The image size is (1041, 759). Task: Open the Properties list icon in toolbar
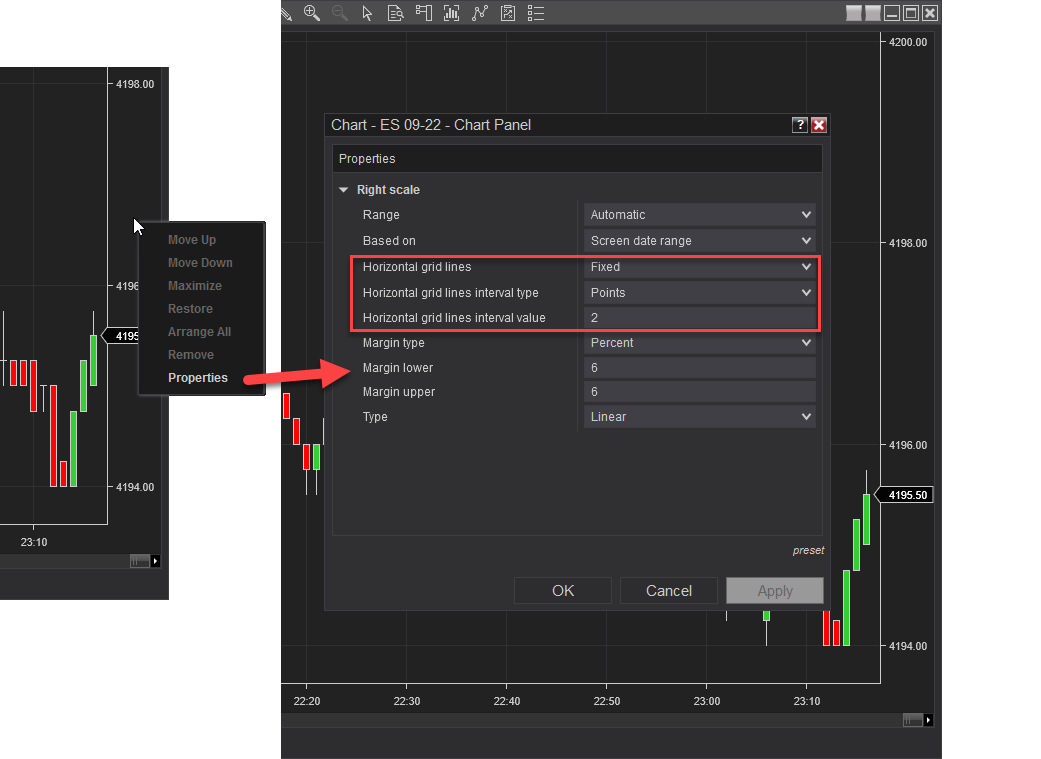click(x=536, y=13)
